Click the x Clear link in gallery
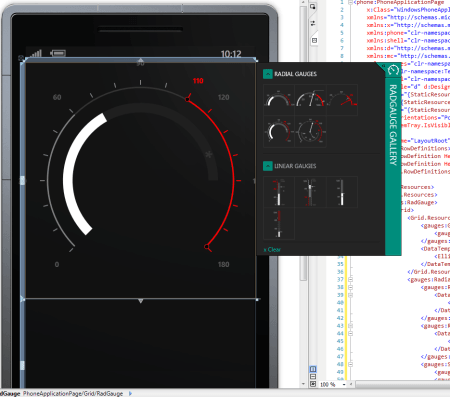450x397 pixels. click(x=272, y=250)
